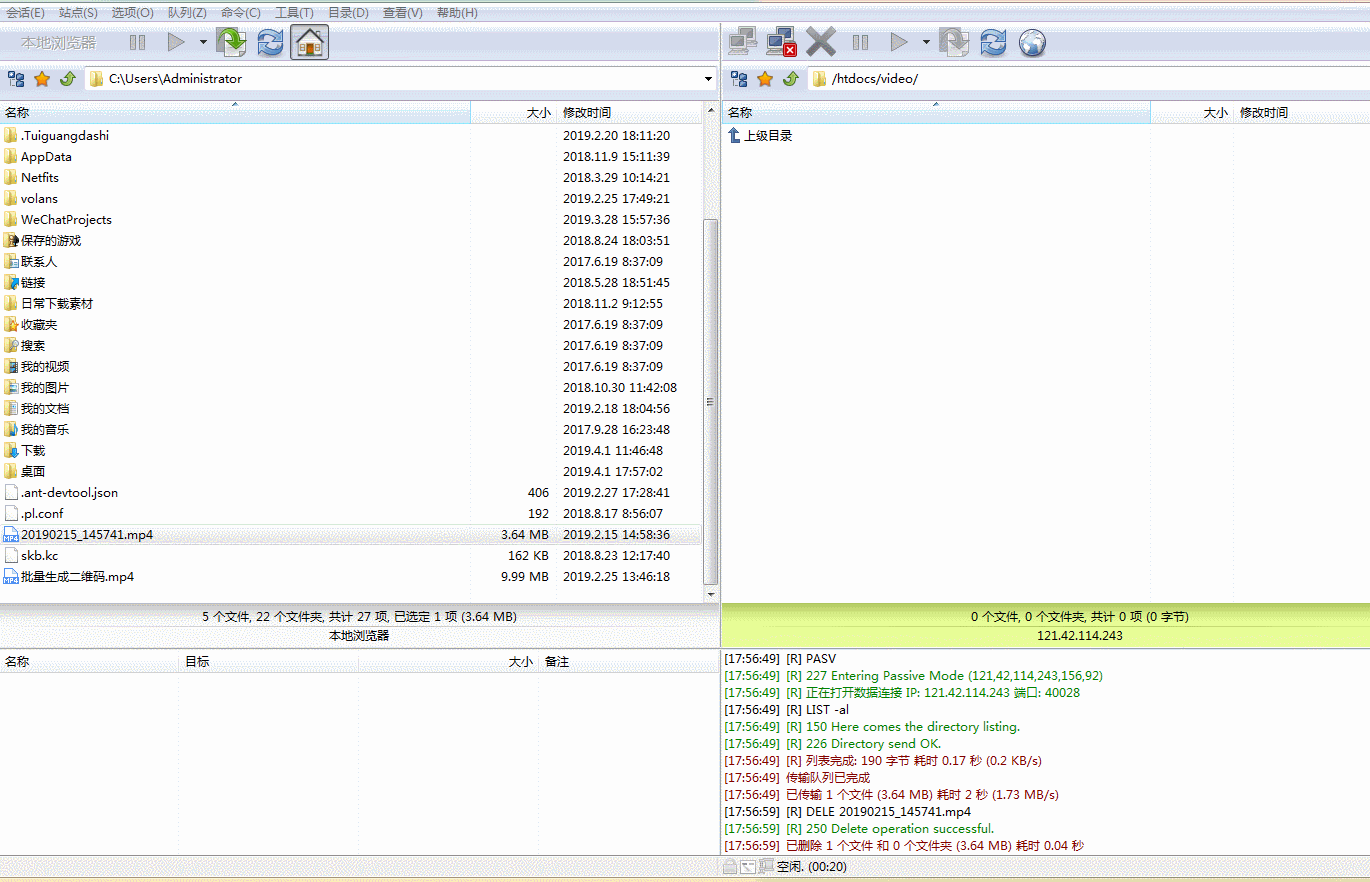Viewport: 1370px width, 882px height.
Task: Open dropdown arrow beside local play button
Action: pyautogui.click(x=203, y=42)
